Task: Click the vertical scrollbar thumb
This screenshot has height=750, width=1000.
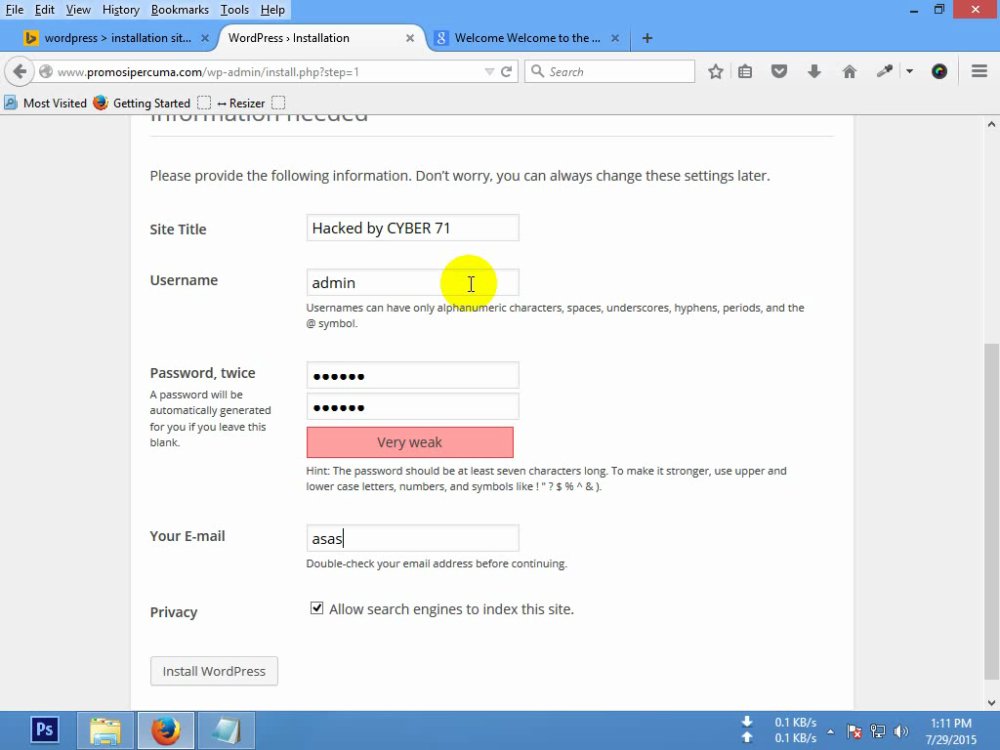Action: 991,512
